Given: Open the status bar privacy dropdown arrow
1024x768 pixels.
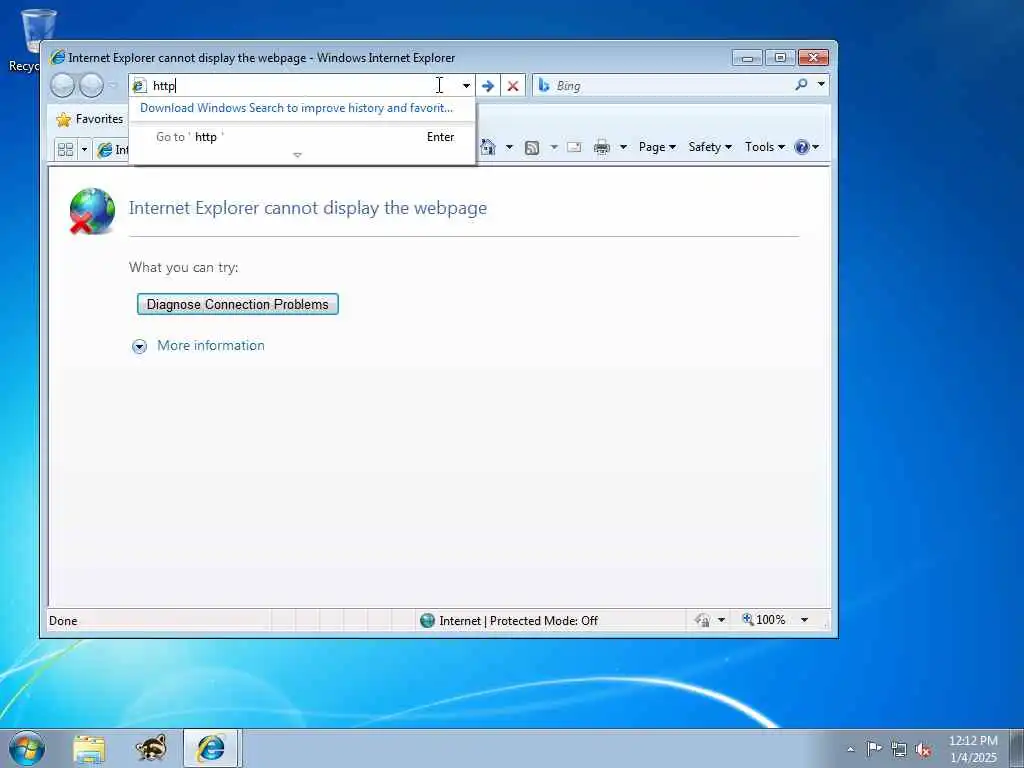Looking at the screenshot, I should pyautogui.click(x=722, y=620).
